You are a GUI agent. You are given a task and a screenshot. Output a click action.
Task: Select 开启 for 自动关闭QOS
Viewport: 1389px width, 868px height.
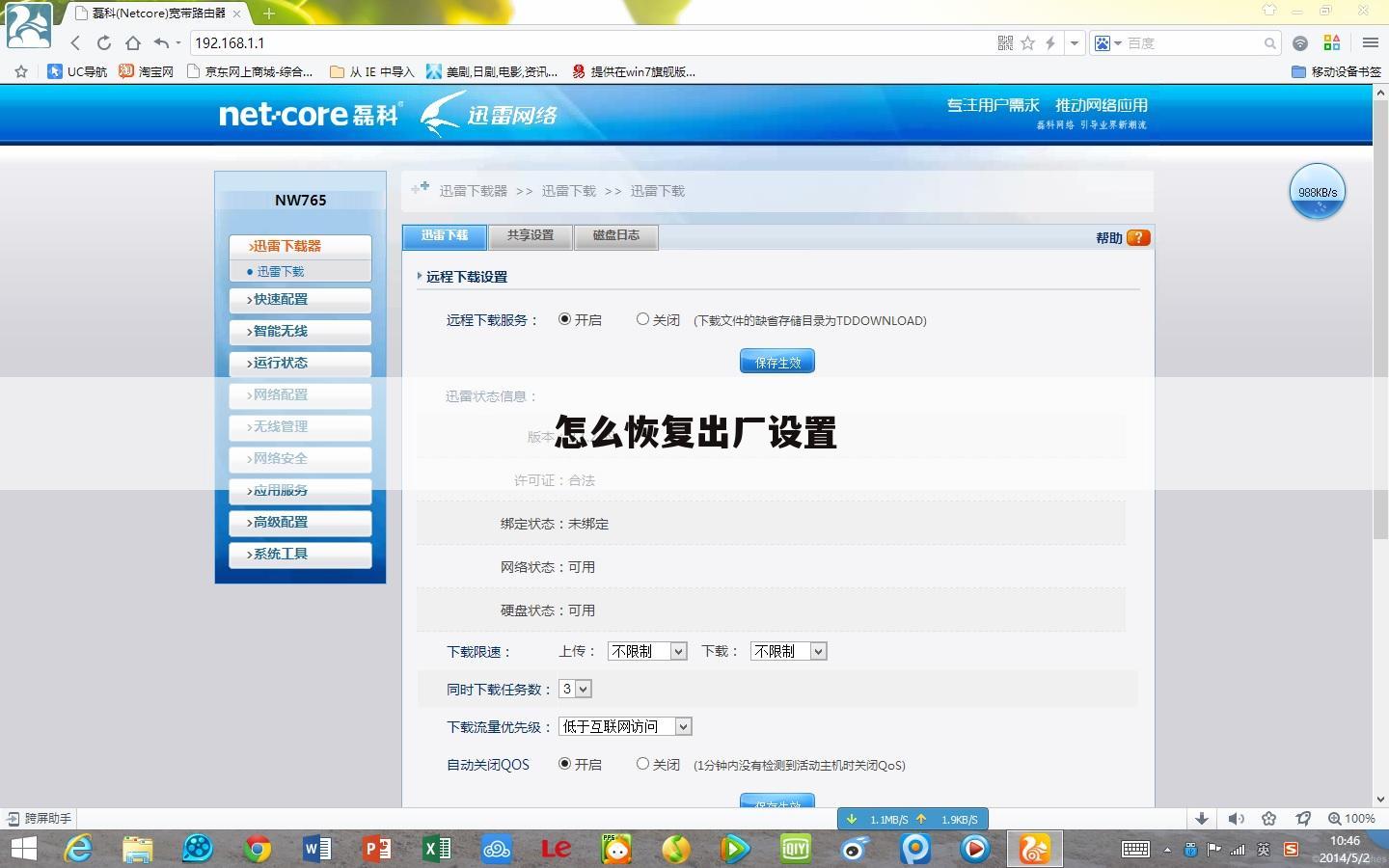click(564, 764)
